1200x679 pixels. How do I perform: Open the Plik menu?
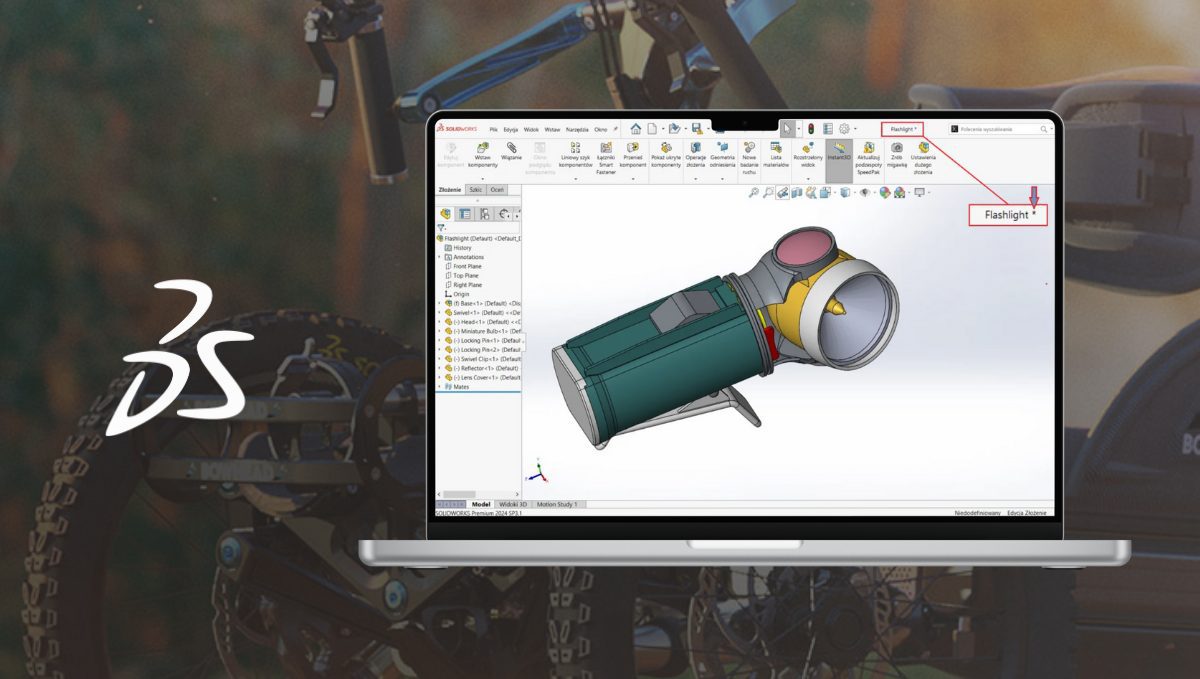(493, 130)
